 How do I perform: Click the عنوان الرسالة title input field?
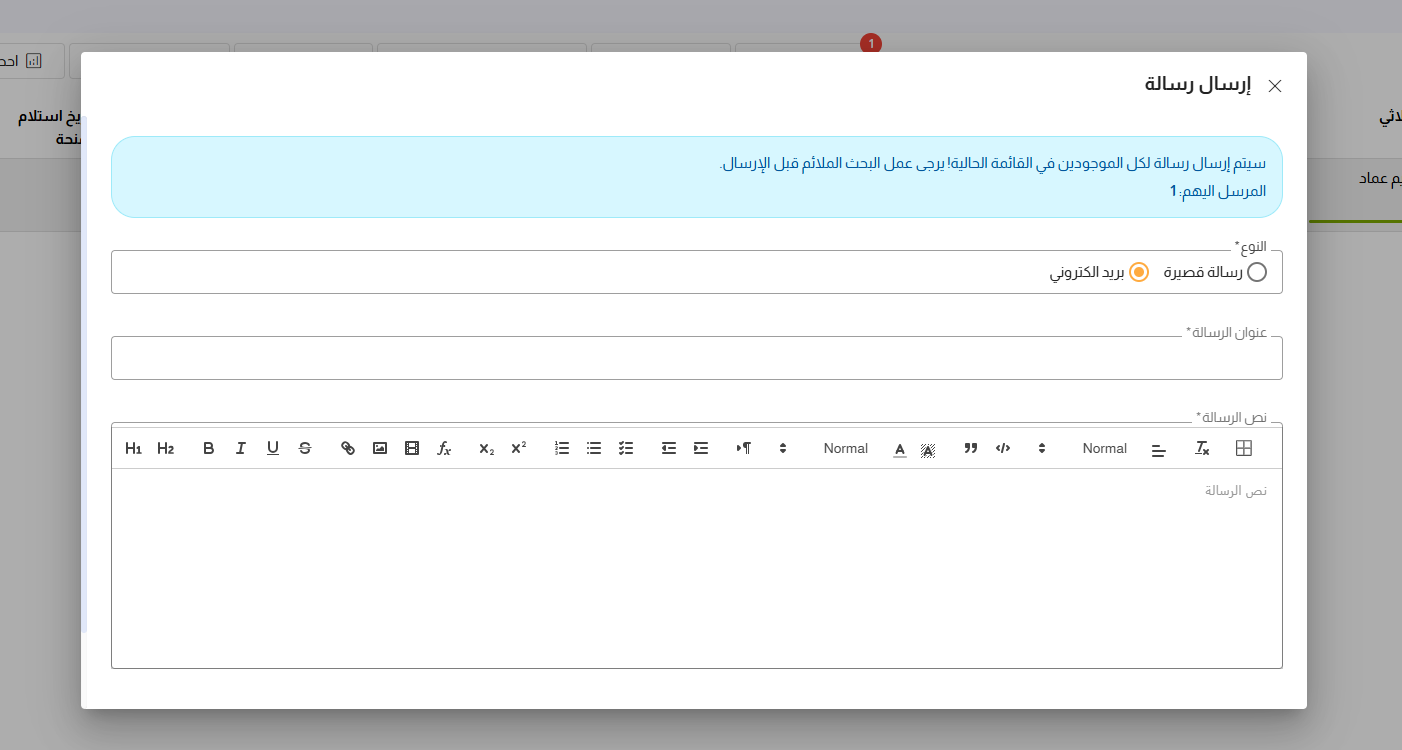pos(696,359)
